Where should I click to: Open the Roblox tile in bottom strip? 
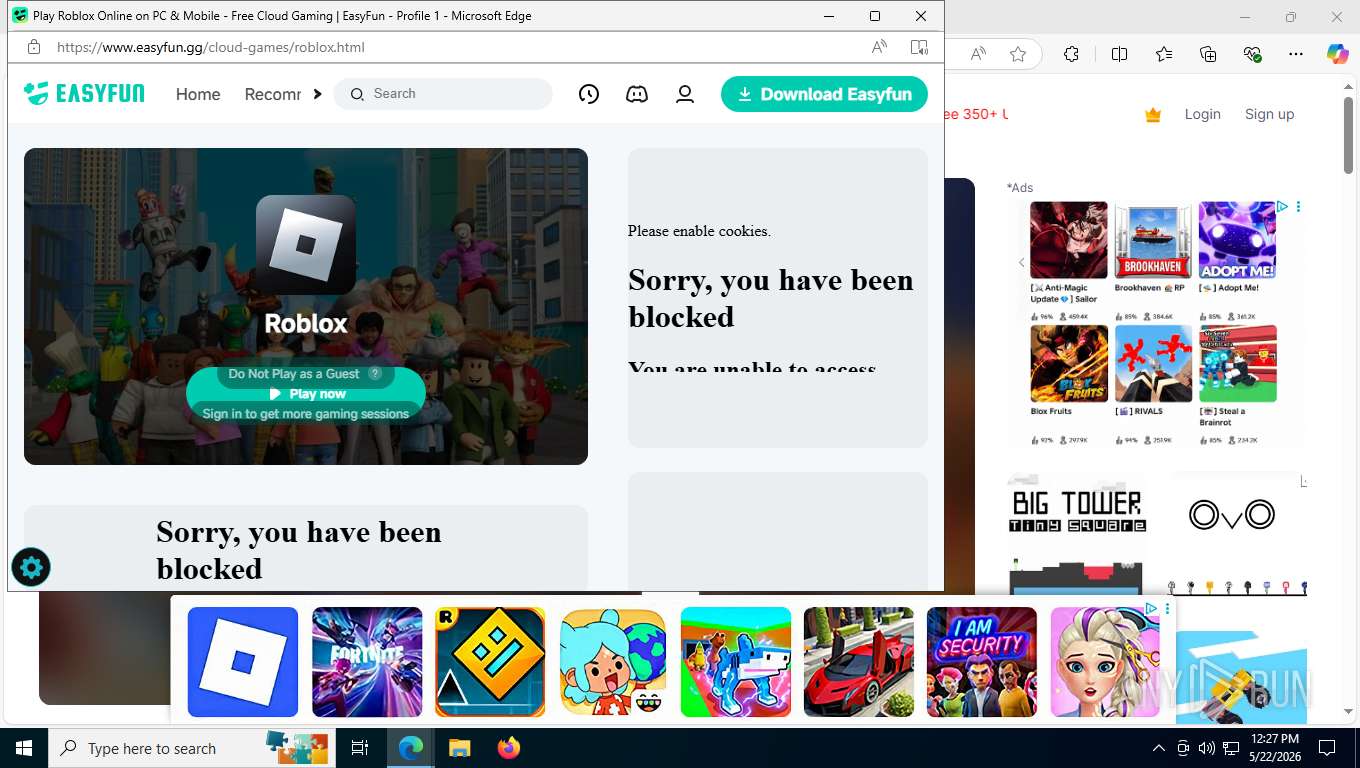click(243, 662)
